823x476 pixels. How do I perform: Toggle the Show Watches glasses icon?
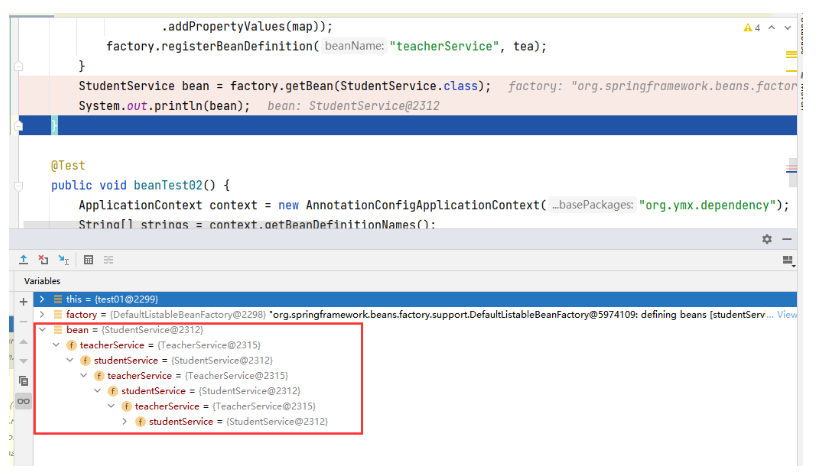coord(23,401)
